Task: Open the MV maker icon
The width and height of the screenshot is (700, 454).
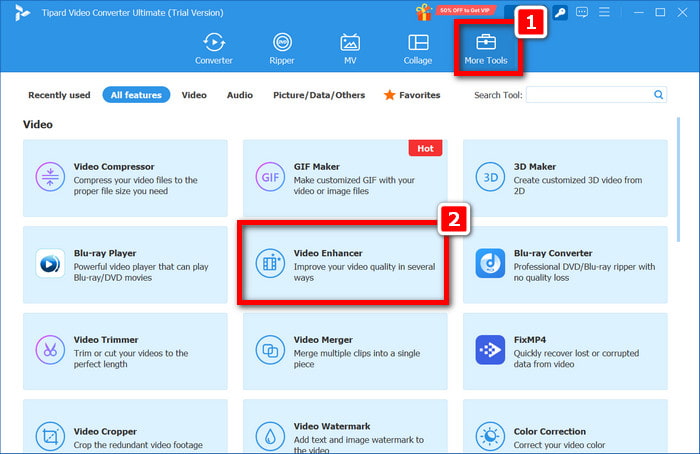Action: tap(350, 43)
